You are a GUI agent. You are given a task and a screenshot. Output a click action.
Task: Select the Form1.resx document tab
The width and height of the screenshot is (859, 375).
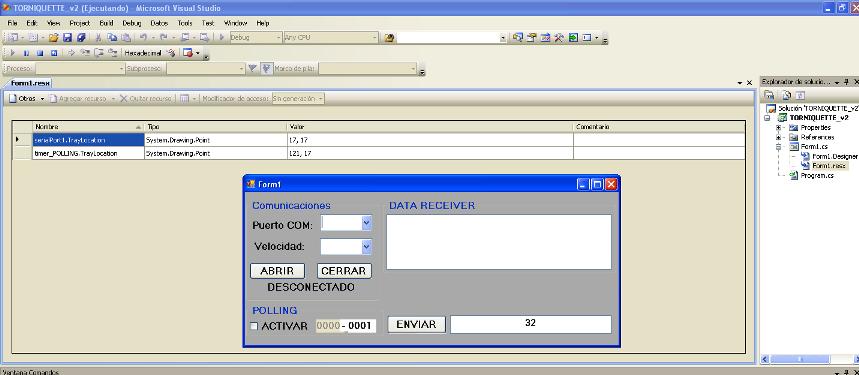coord(30,83)
